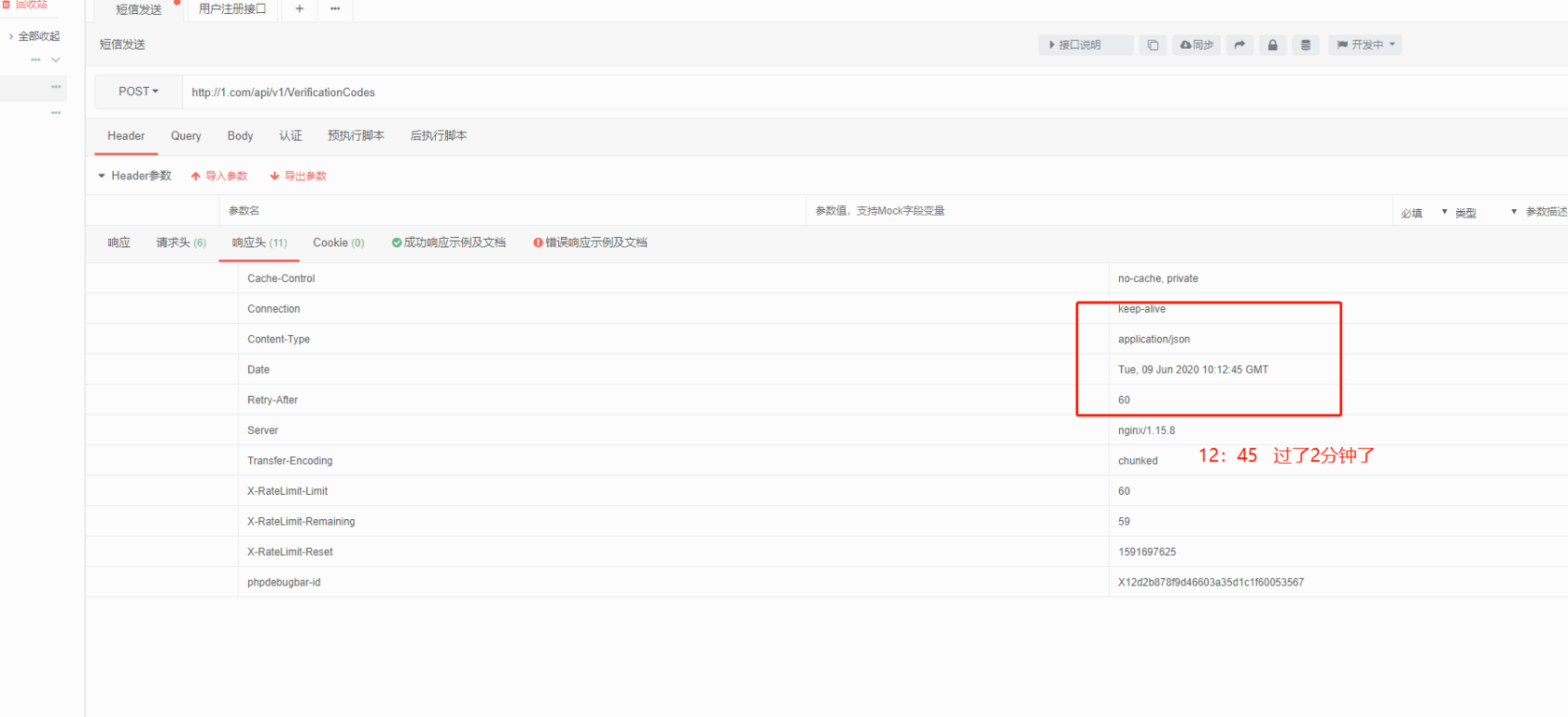The height and width of the screenshot is (717, 1568).
Task: Click the copy icon in the toolbar
Action: (1153, 45)
